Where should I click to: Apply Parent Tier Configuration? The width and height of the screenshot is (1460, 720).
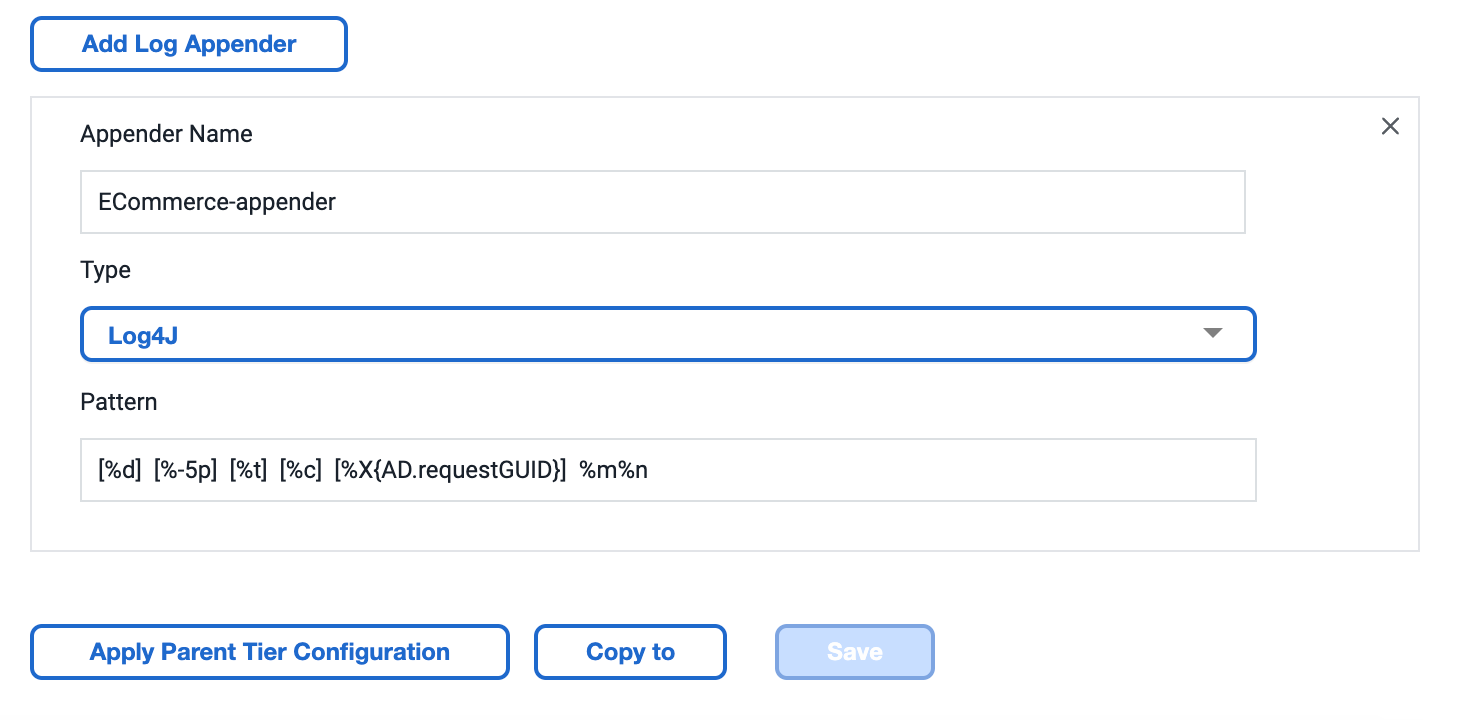click(270, 652)
